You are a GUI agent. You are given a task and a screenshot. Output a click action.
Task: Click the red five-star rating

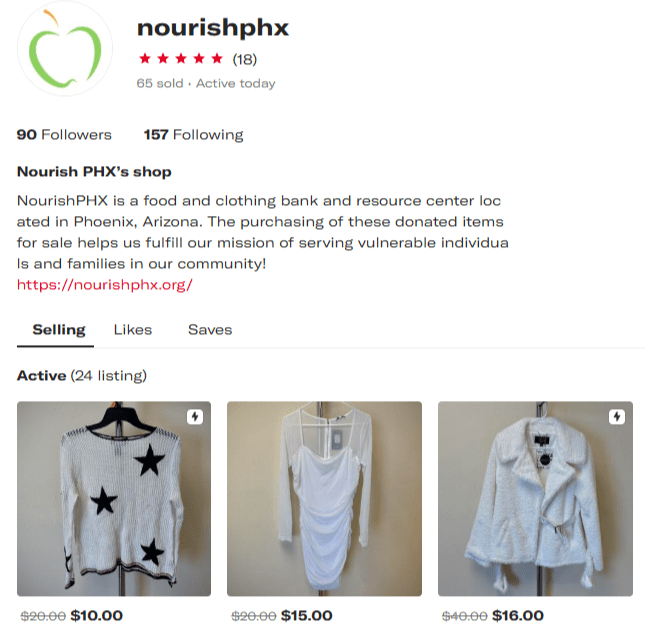point(181,59)
